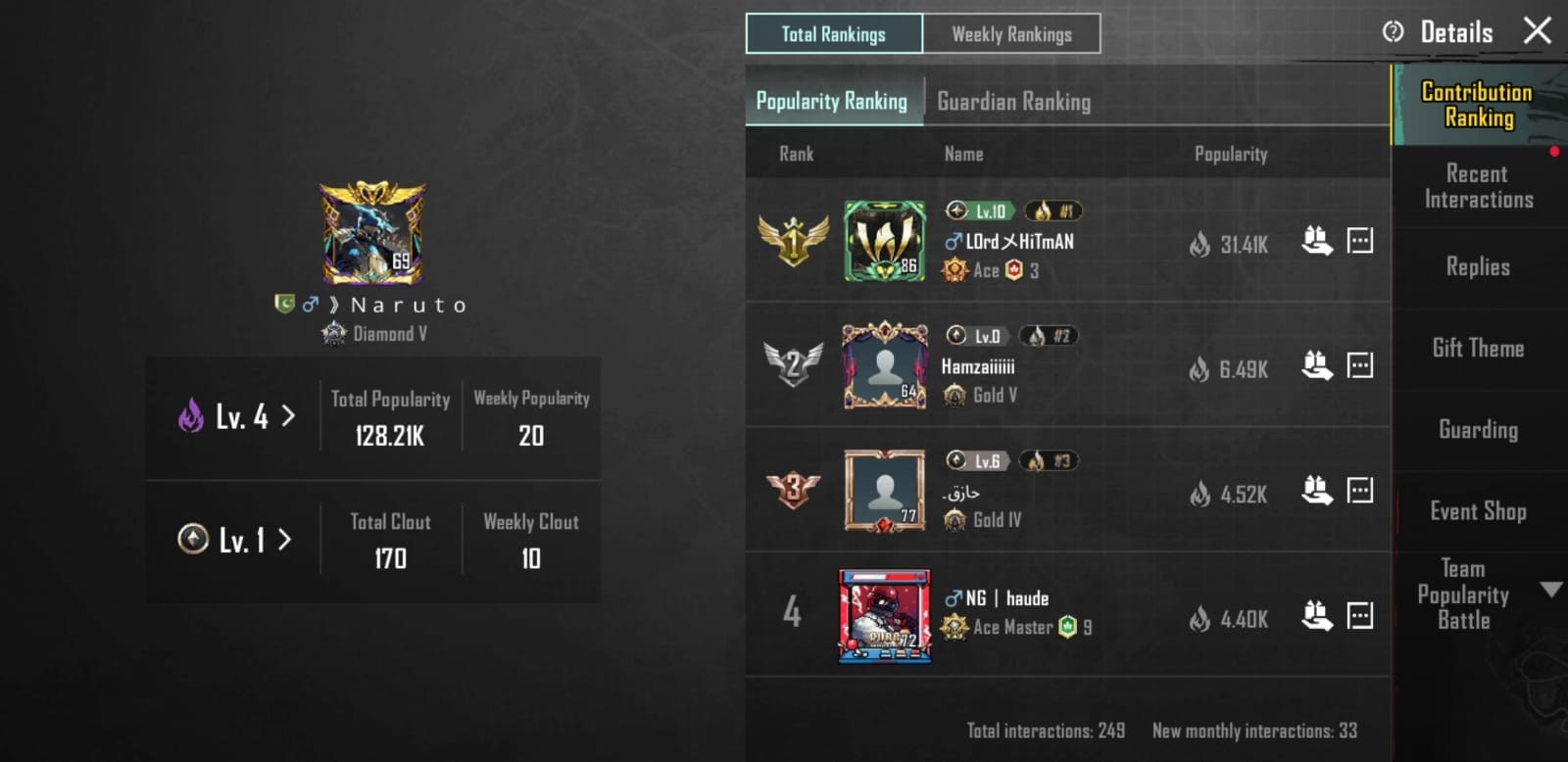Open the Event Shop menu entry
Screen dimensions: 1568x762
click(x=1478, y=511)
